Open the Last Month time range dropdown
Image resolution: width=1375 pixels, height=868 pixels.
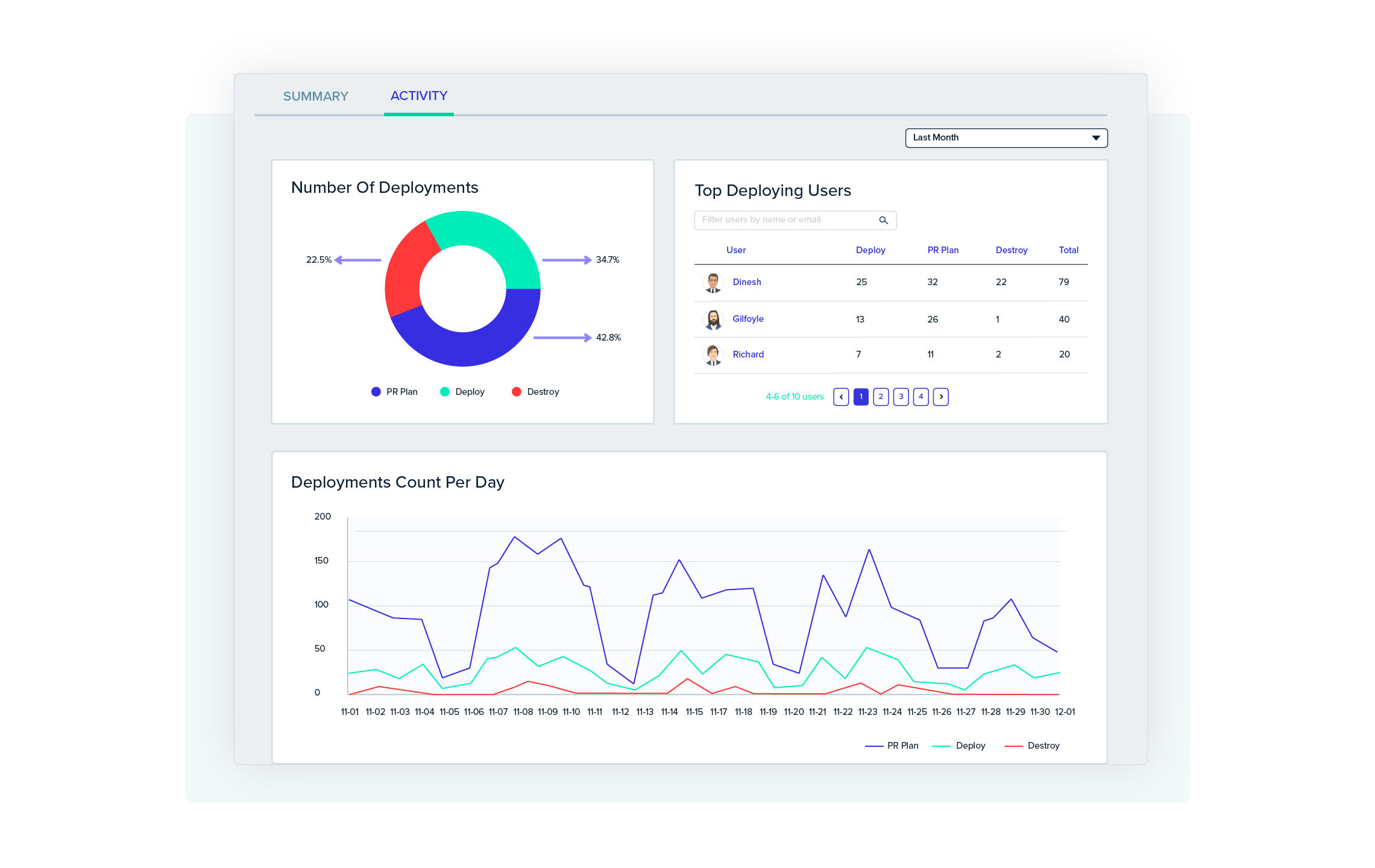1005,137
